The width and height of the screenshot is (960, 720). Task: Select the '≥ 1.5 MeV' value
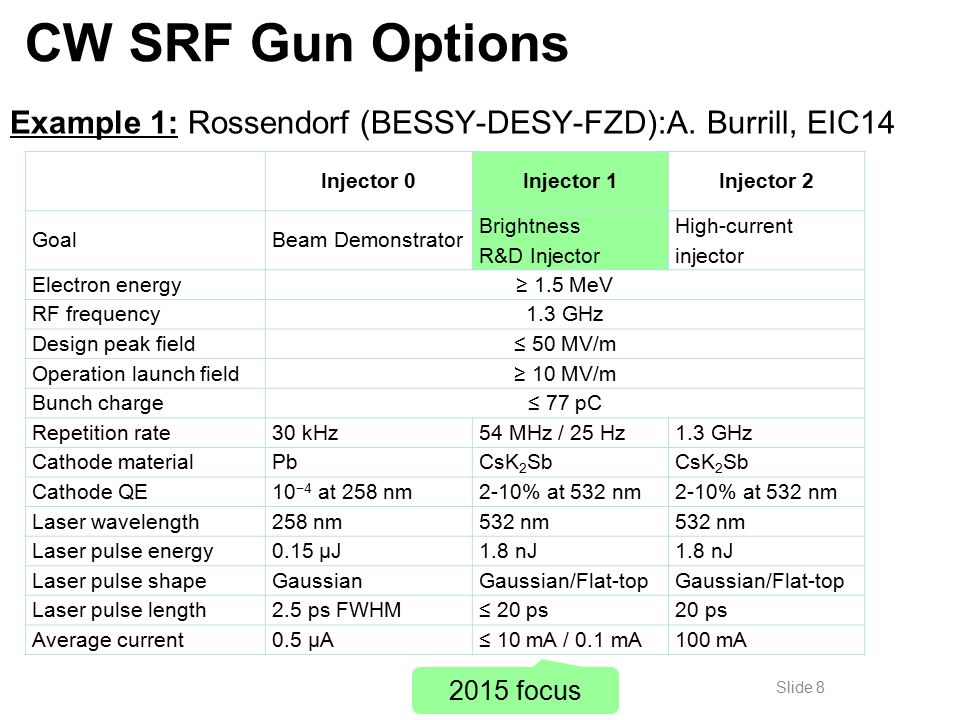coord(564,285)
